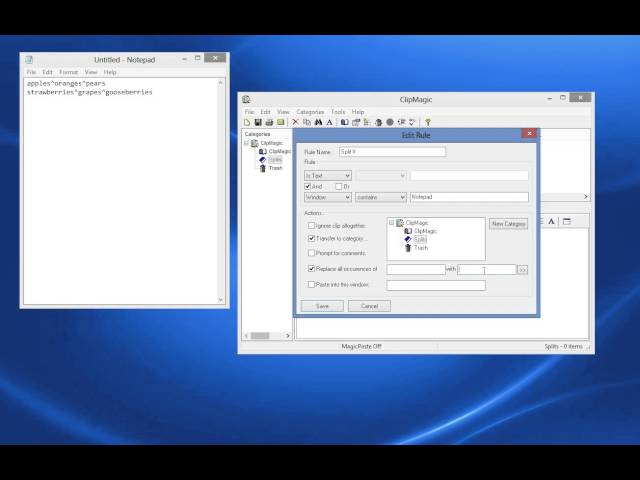Click the ClipMagic app icon in its title bar
Screen dimensions: 640x480
tap(246, 99)
